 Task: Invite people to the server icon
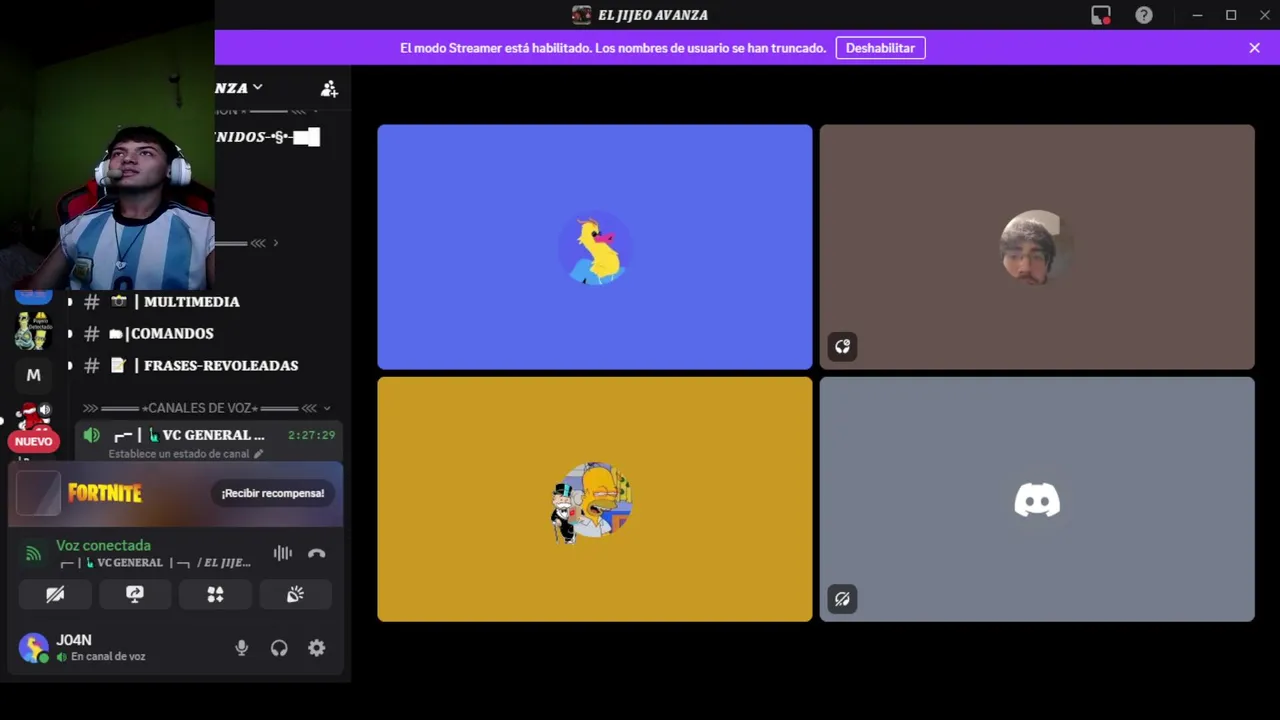[x=329, y=89]
